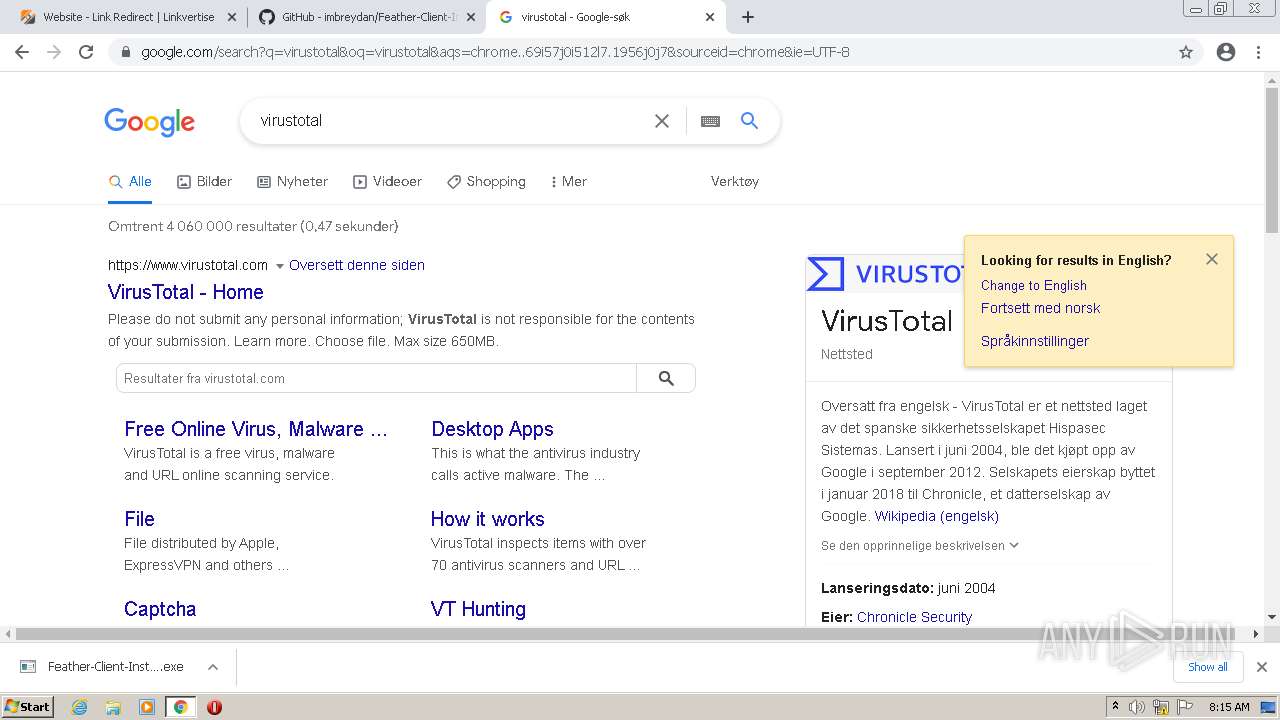Open Windows Explorer folder in taskbar
The height and width of the screenshot is (720, 1280).
113,707
